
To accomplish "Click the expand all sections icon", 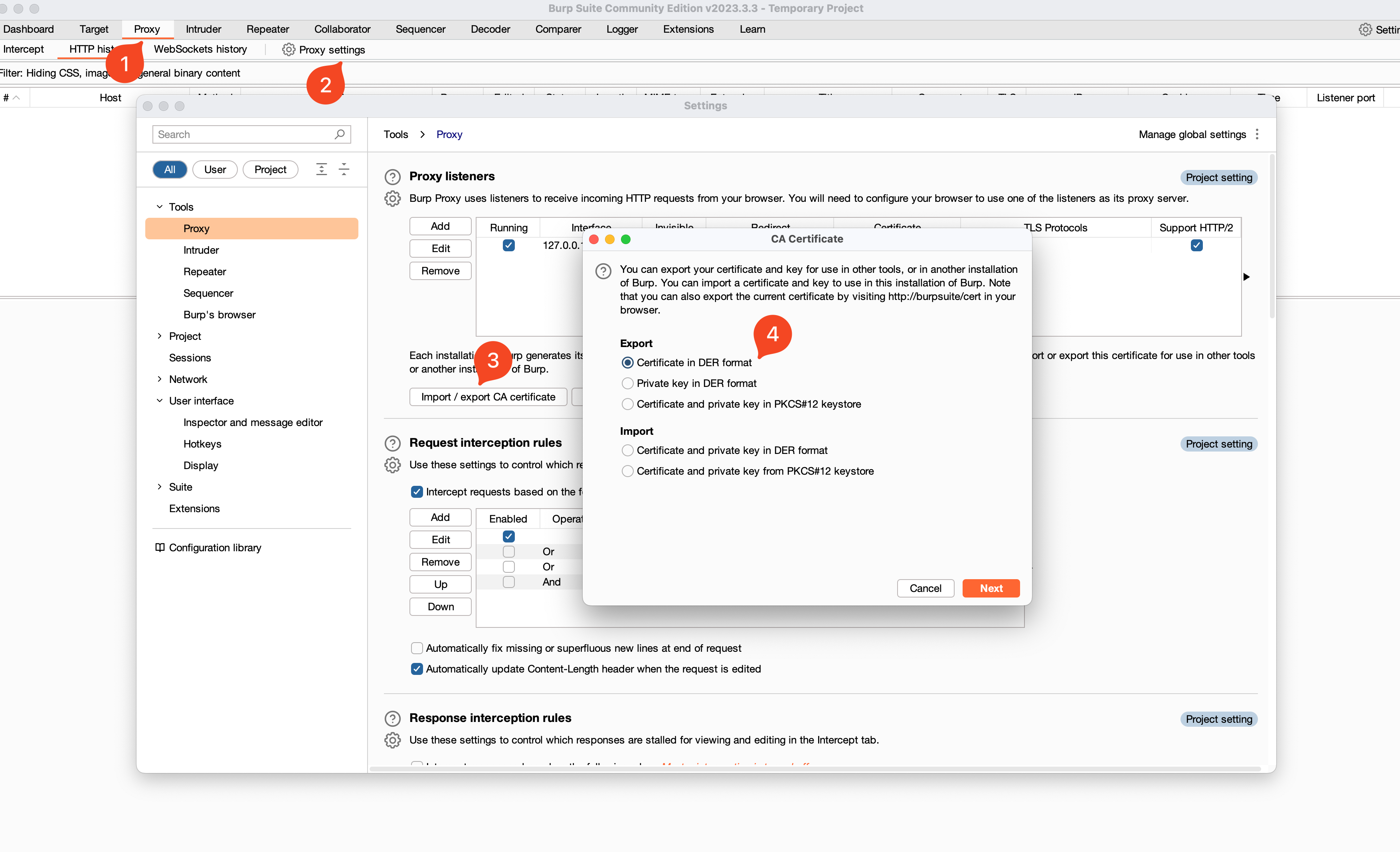I will click(x=321, y=169).
